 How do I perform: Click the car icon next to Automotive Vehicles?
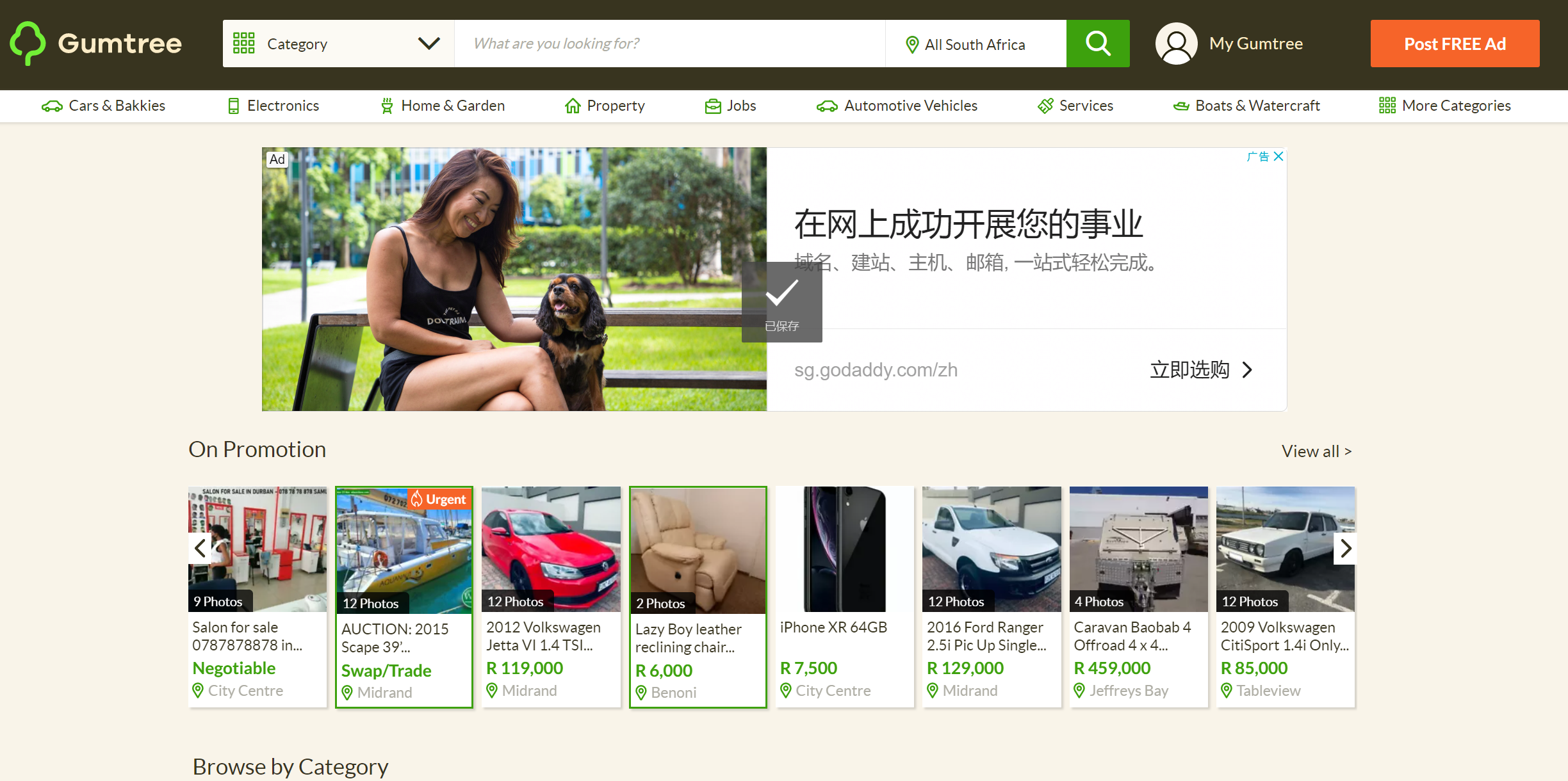pyautogui.click(x=827, y=106)
